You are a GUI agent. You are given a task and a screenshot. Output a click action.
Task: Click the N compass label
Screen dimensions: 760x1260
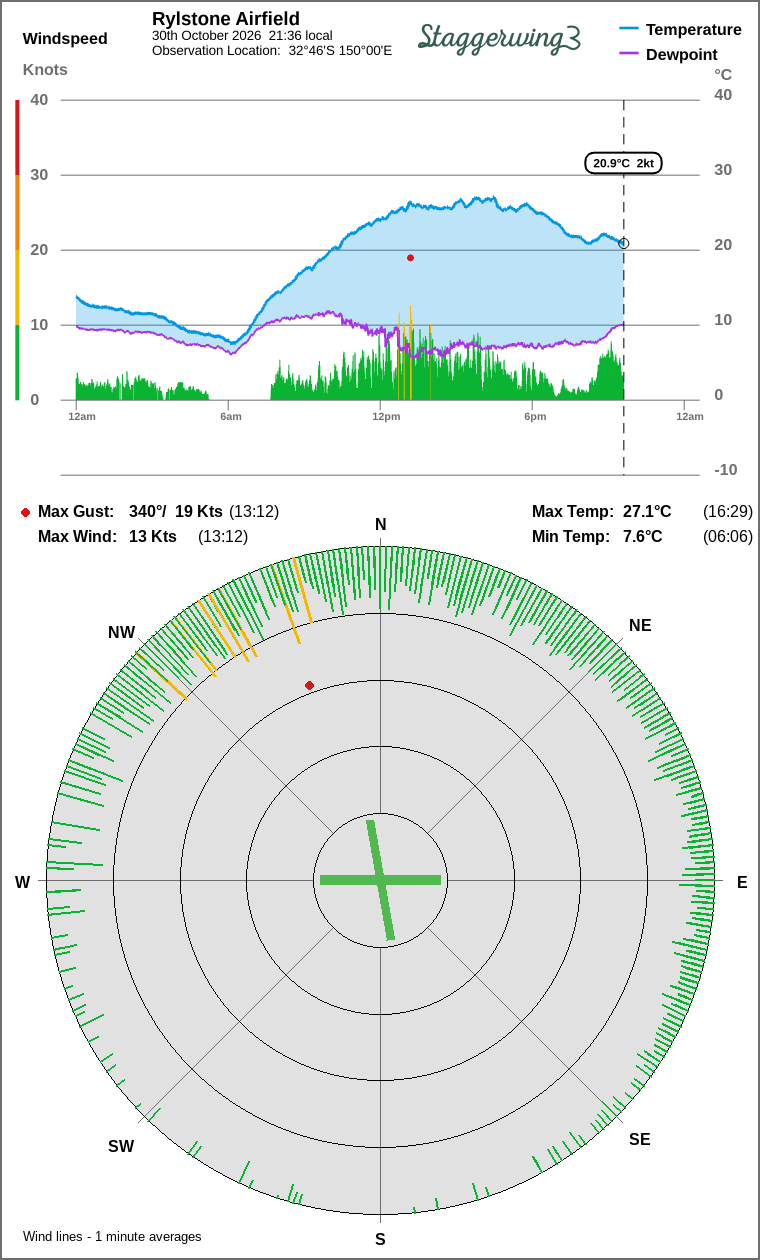tap(380, 525)
